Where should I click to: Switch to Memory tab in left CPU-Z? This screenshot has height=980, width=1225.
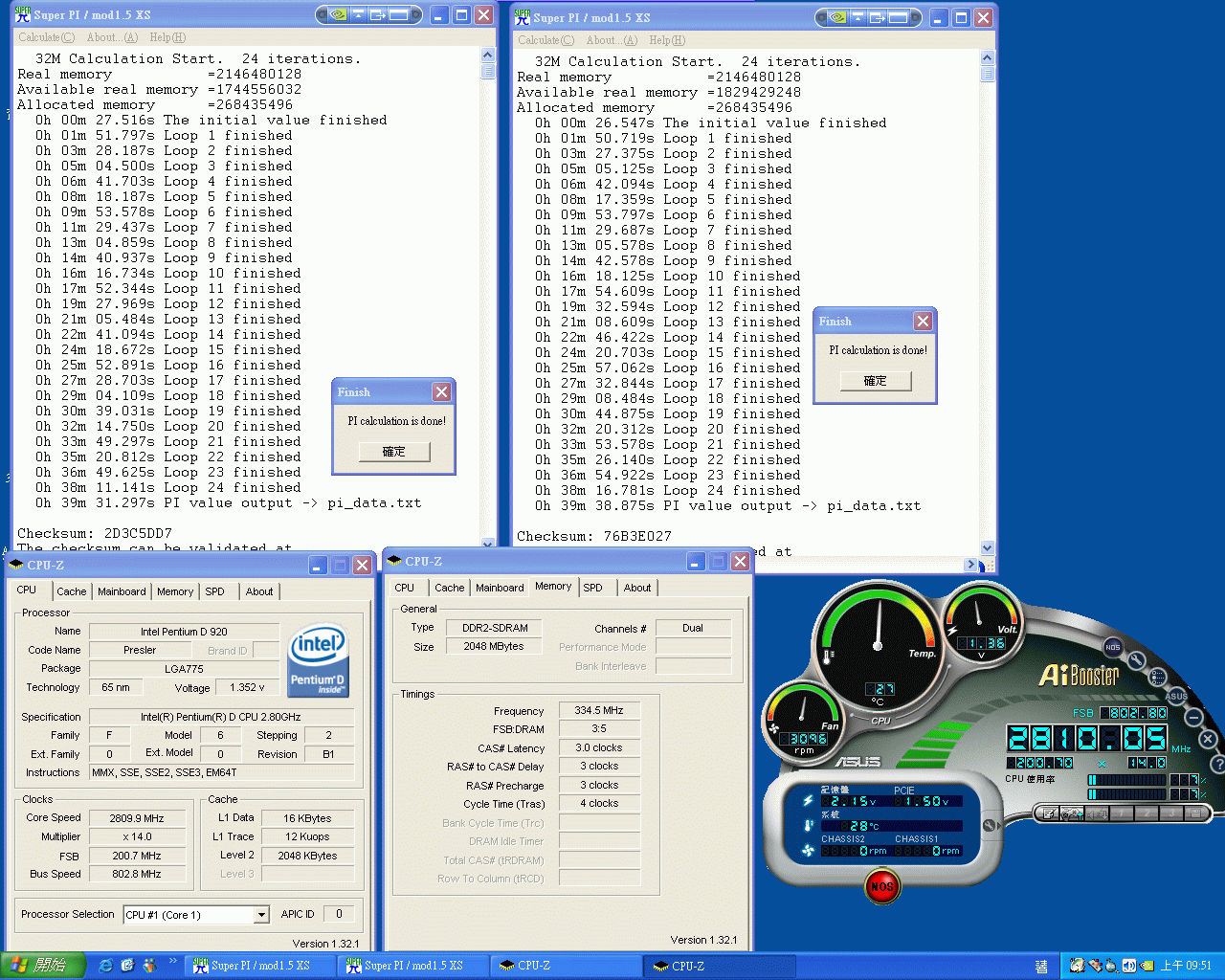[x=175, y=591]
